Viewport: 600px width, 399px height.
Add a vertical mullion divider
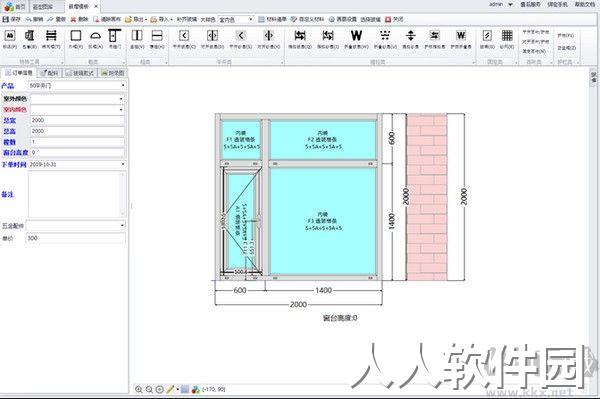(137, 36)
